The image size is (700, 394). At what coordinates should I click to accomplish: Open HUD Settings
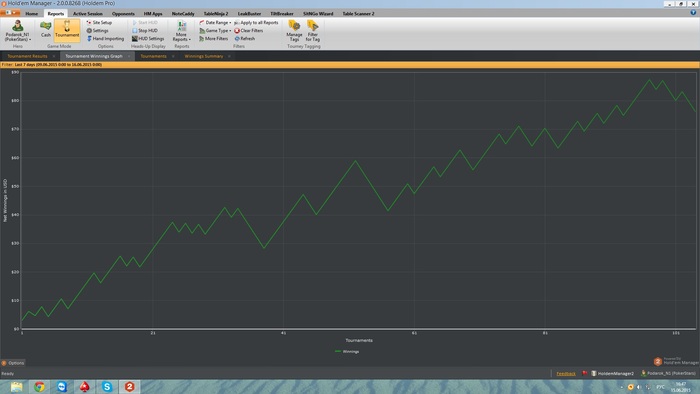click(148, 38)
